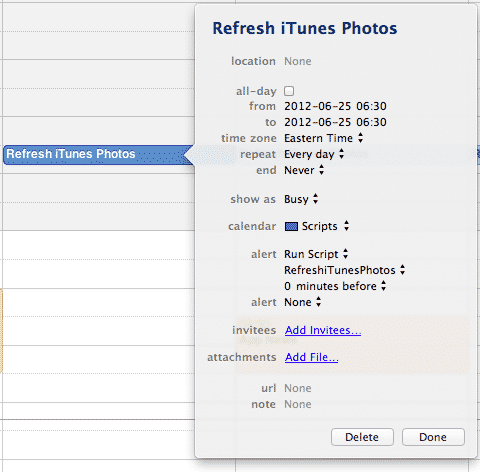This screenshot has width=480, height=472.
Task: Click the 'attachments' label
Action: 242,357
